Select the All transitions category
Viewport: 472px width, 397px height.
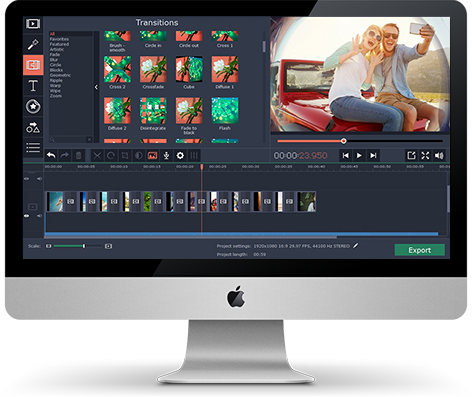click(x=52, y=34)
